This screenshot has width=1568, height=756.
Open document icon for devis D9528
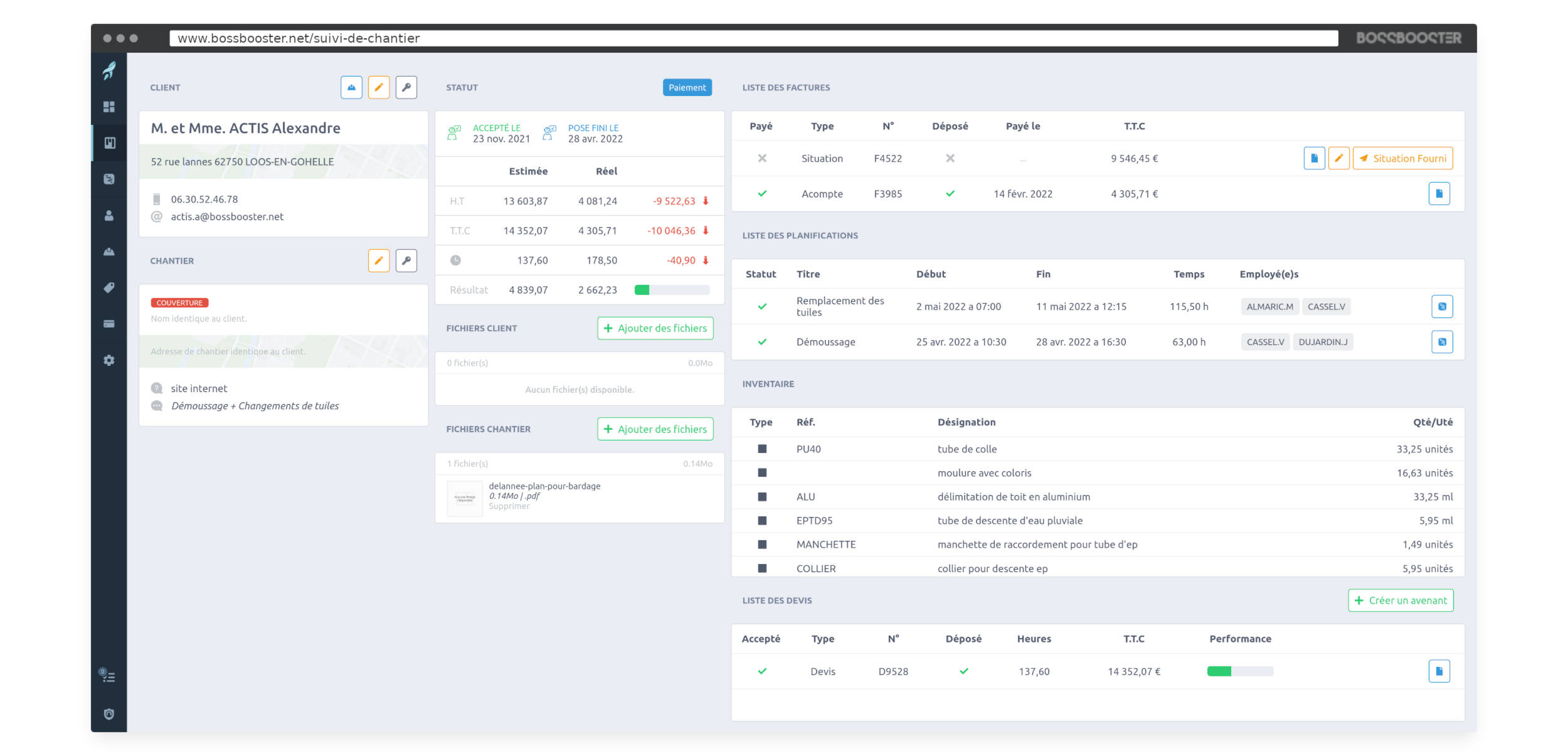pos(1439,671)
